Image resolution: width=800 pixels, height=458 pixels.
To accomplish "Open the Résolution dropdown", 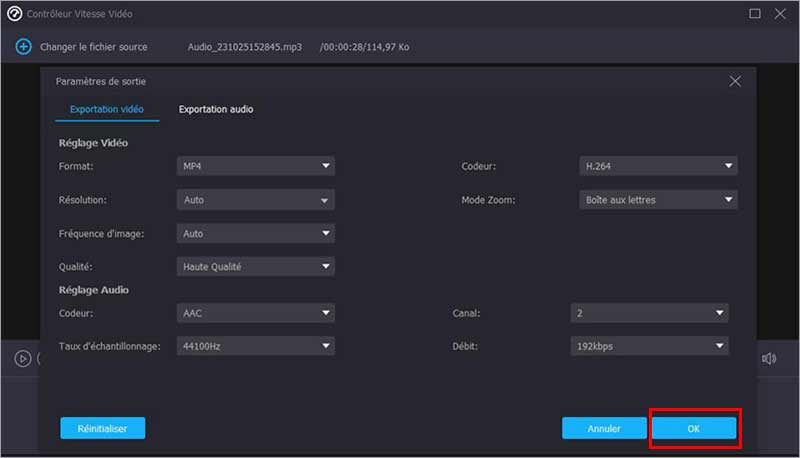I will [256, 200].
